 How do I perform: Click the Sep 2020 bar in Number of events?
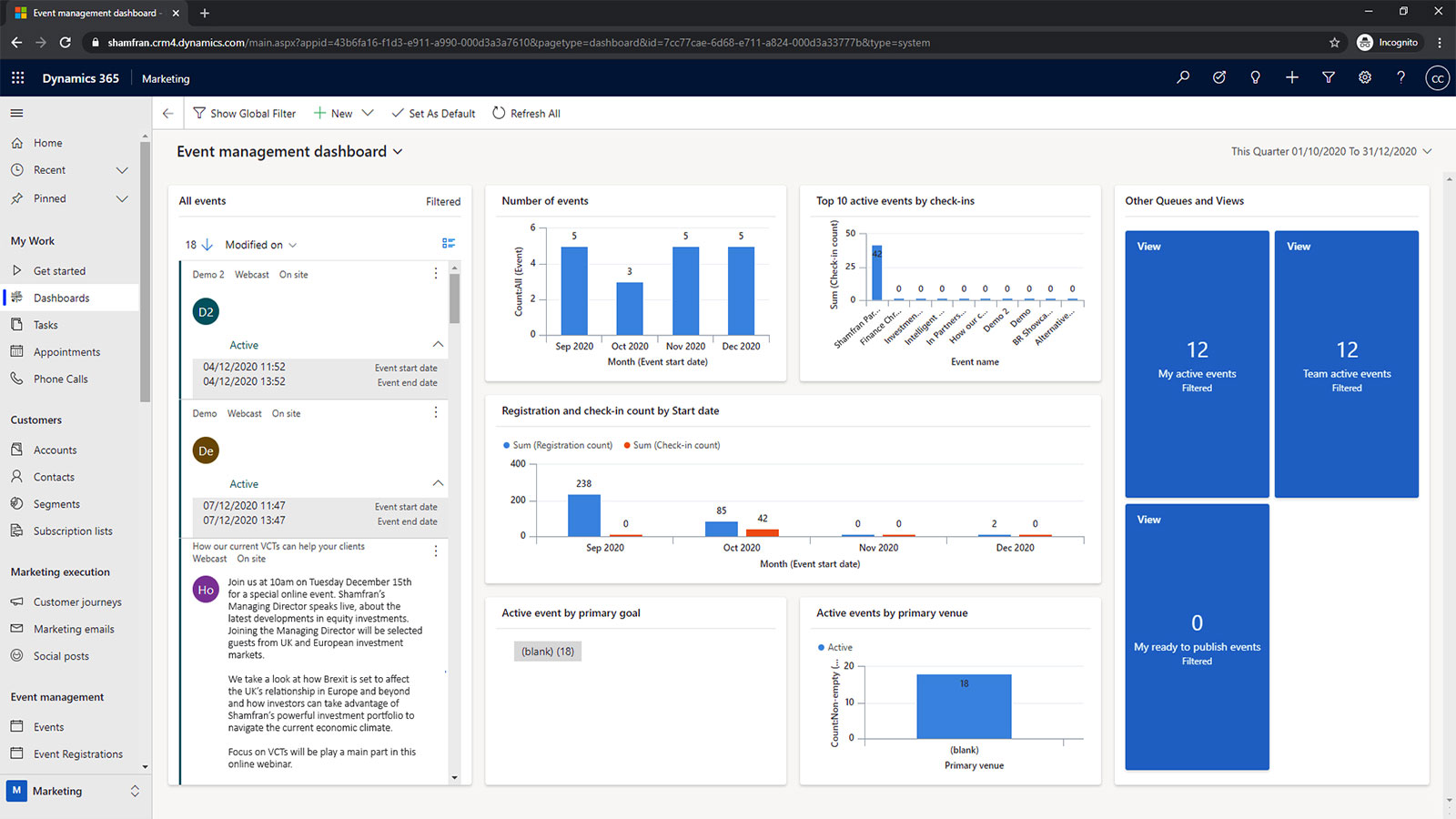(574, 290)
